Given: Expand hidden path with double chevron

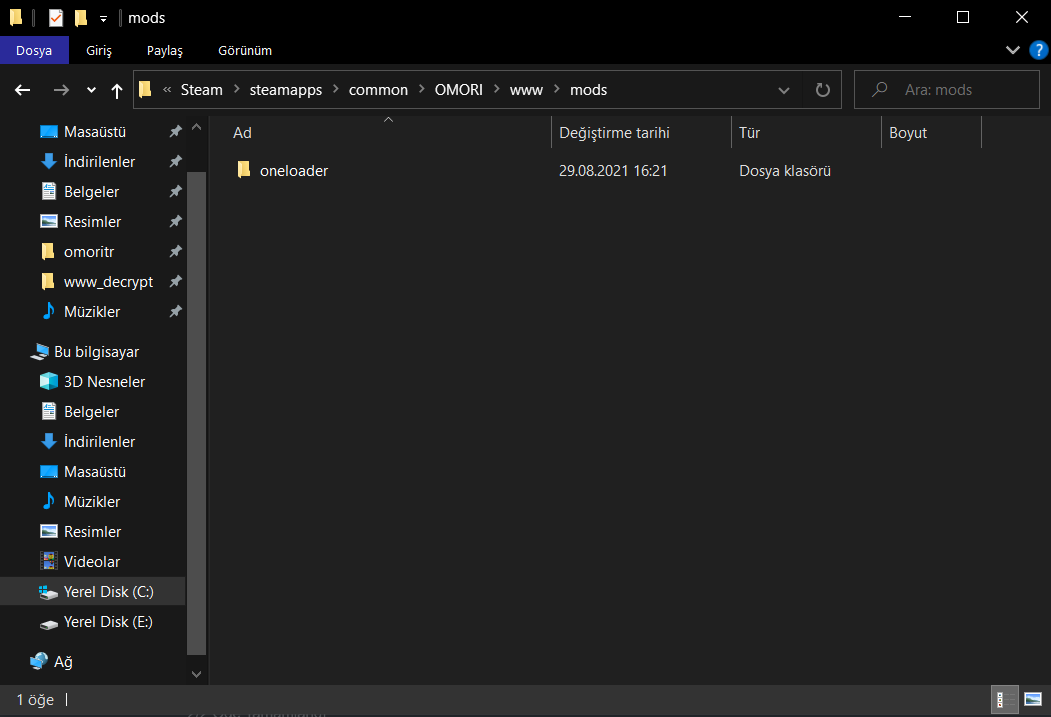Looking at the screenshot, I should (x=167, y=90).
